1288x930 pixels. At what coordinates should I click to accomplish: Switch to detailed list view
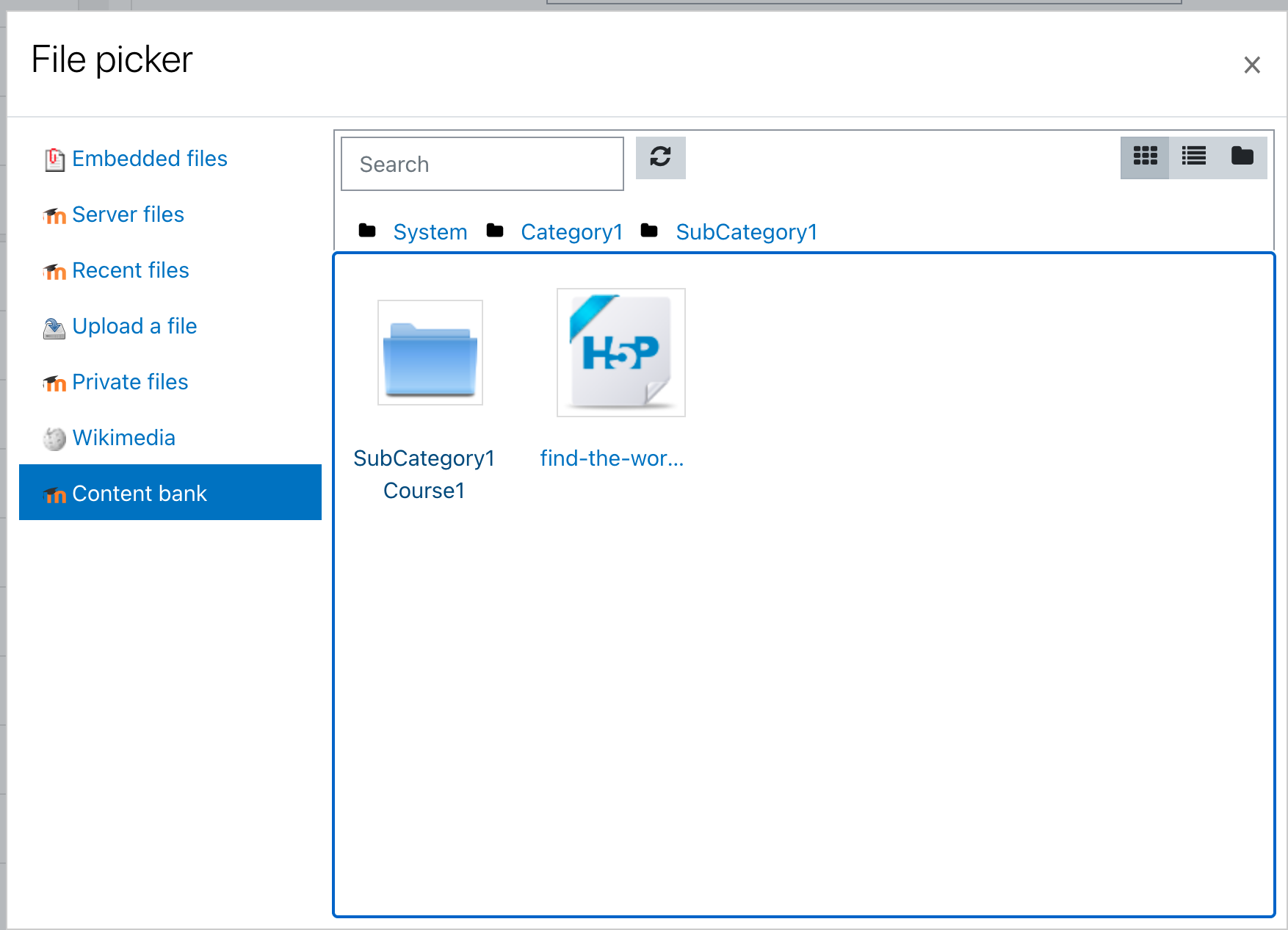click(1193, 156)
